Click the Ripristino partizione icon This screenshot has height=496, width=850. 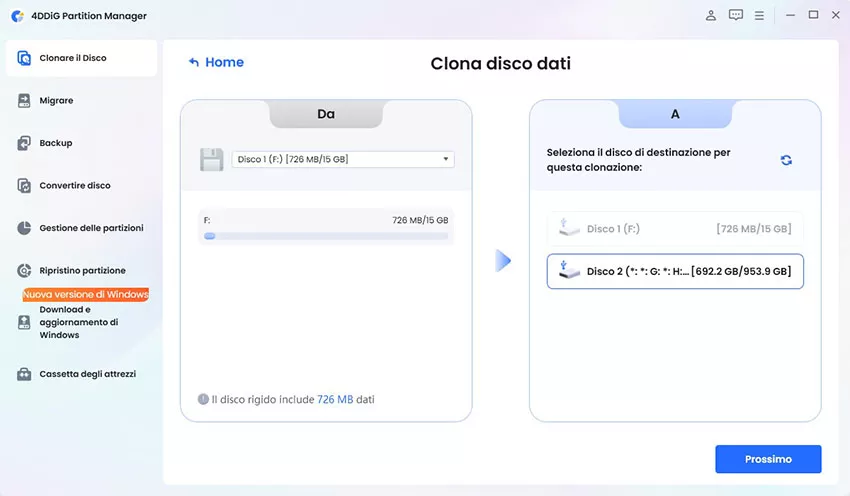24,270
